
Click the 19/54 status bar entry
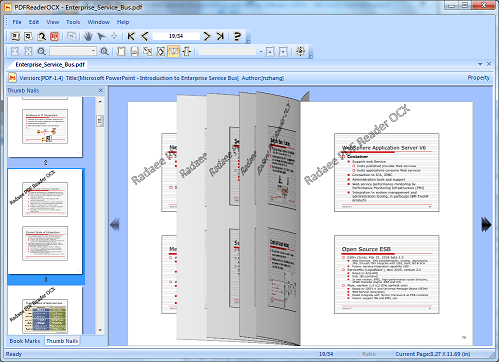pyautogui.click(x=326, y=354)
